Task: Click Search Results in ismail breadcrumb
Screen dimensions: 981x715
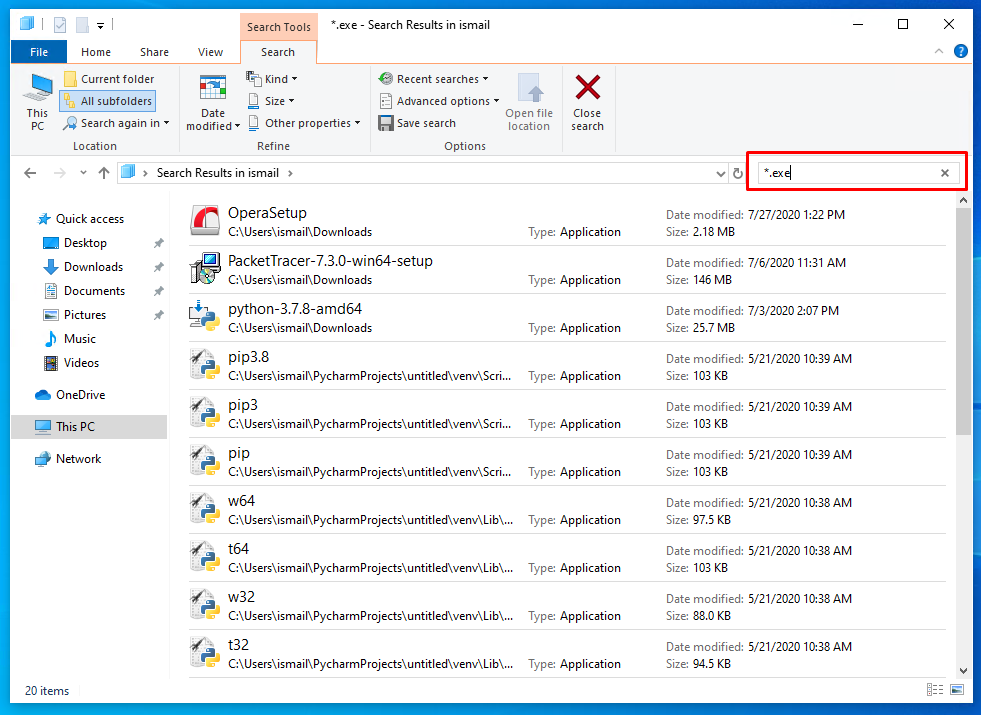Action: 218,173
